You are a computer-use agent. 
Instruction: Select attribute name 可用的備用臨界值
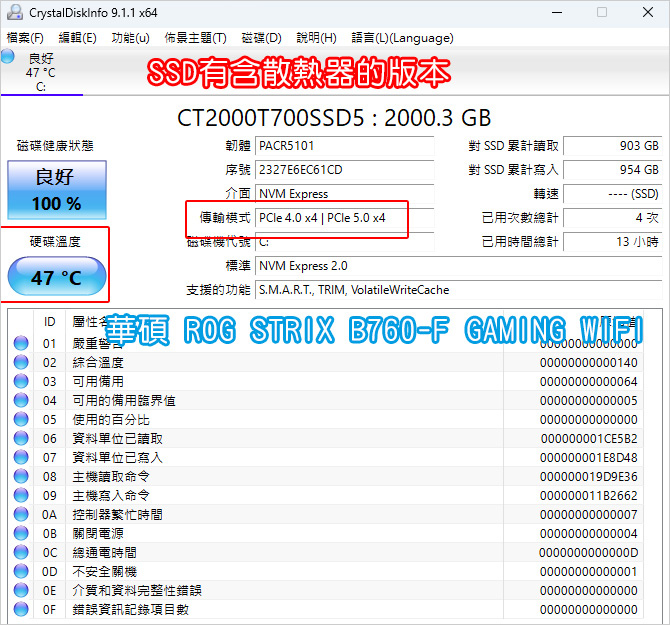tap(124, 401)
